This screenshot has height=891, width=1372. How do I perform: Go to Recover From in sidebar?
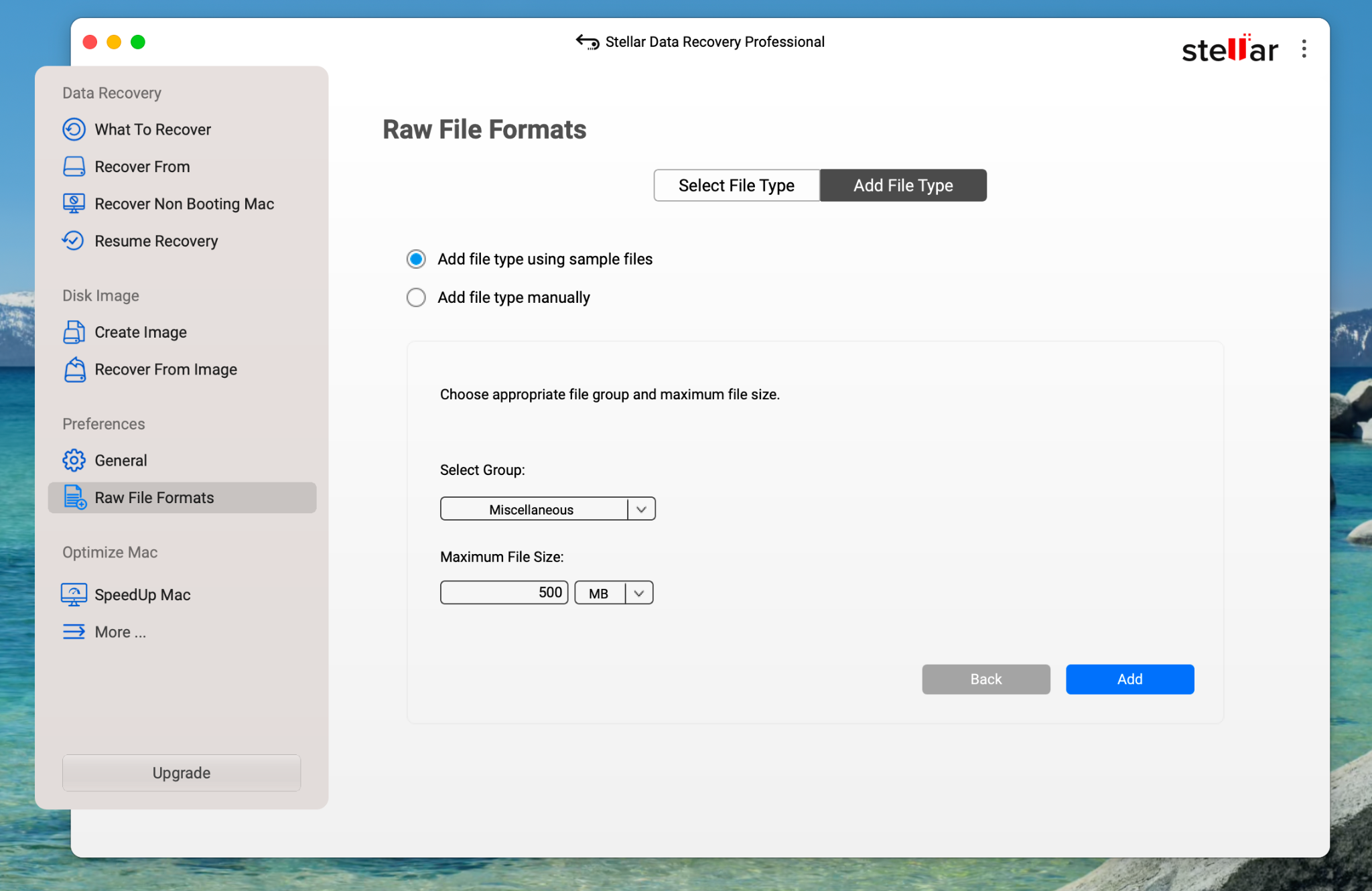pyautogui.click(x=142, y=167)
